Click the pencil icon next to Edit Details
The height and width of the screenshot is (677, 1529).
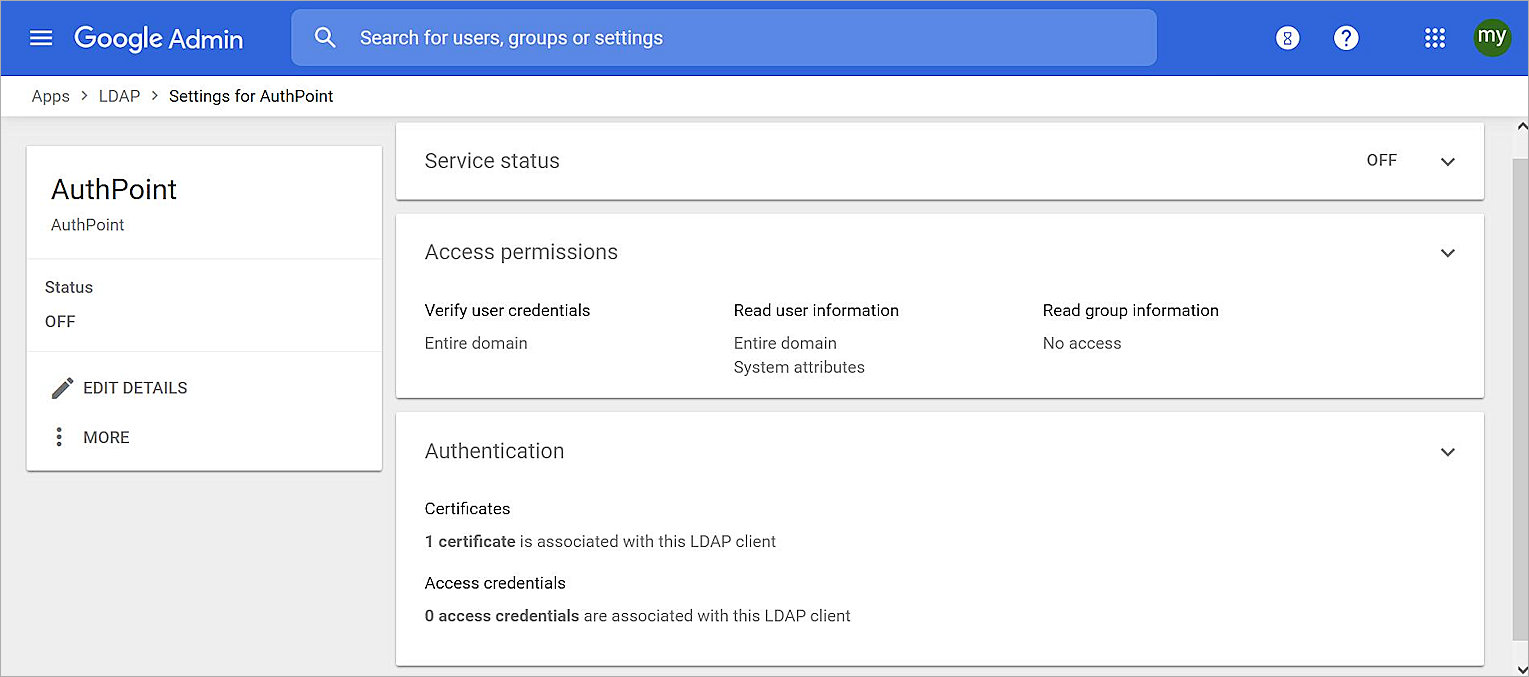click(62, 387)
